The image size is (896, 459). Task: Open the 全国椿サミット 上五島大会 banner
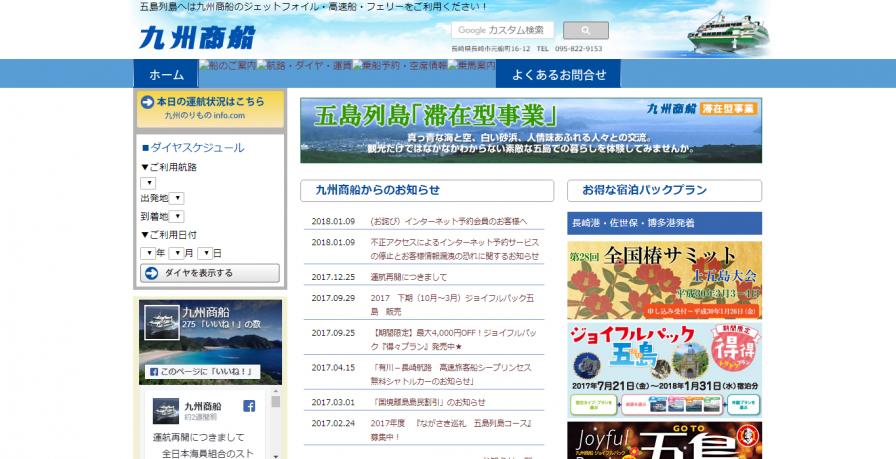tap(664, 280)
